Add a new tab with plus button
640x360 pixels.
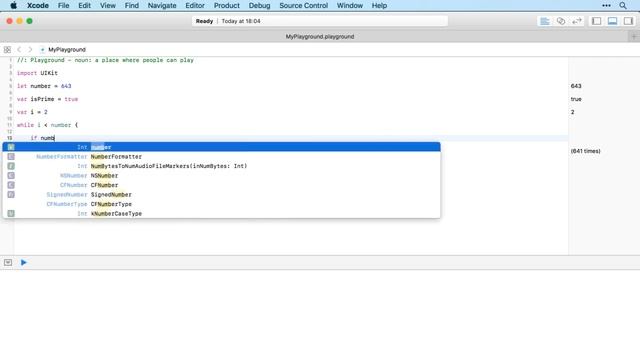(634, 37)
